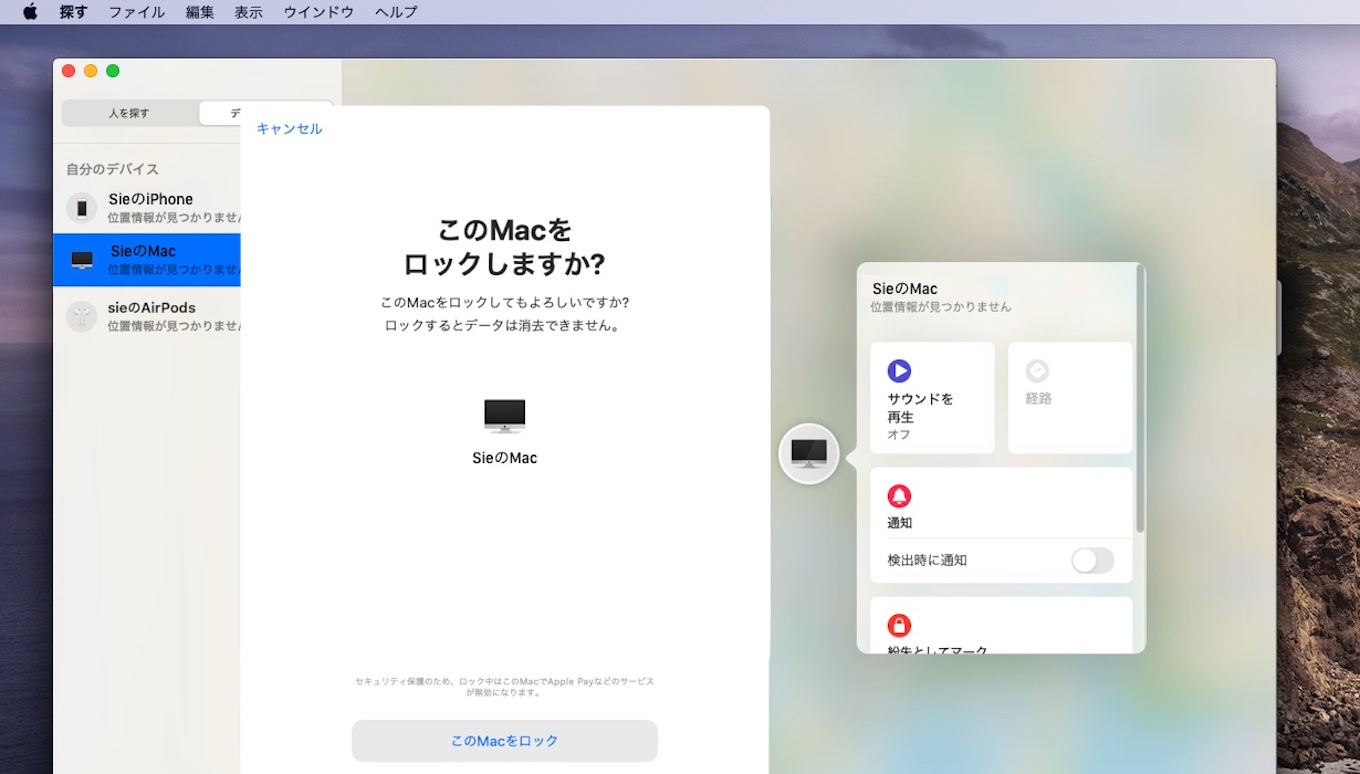Click the このMacをロックしますか? heading
The width and height of the screenshot is (1360, 774).
pos(505,246)
